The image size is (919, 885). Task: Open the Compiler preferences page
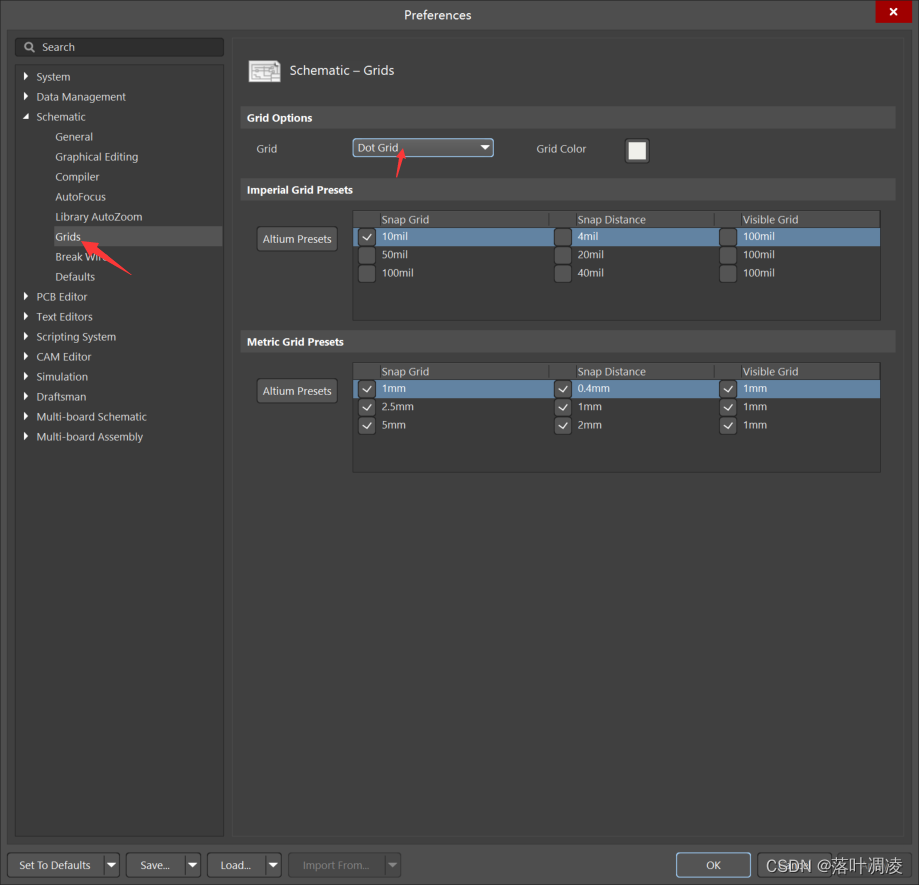tap(74, 176)
